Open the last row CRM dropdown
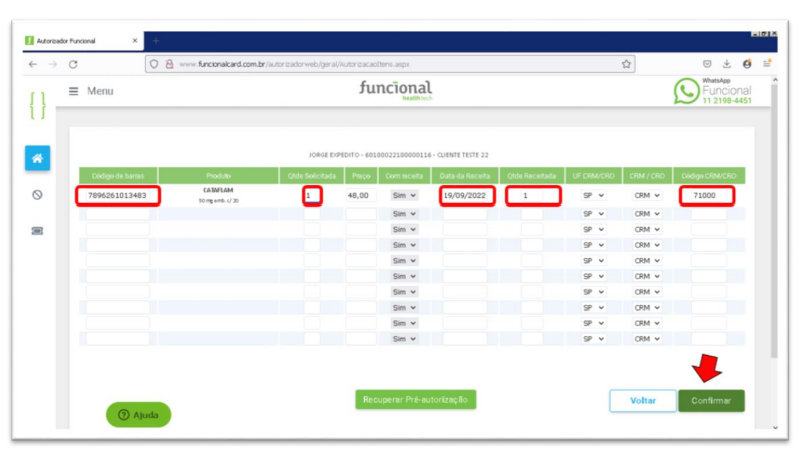The image size is (800, 451). [647, 339]
